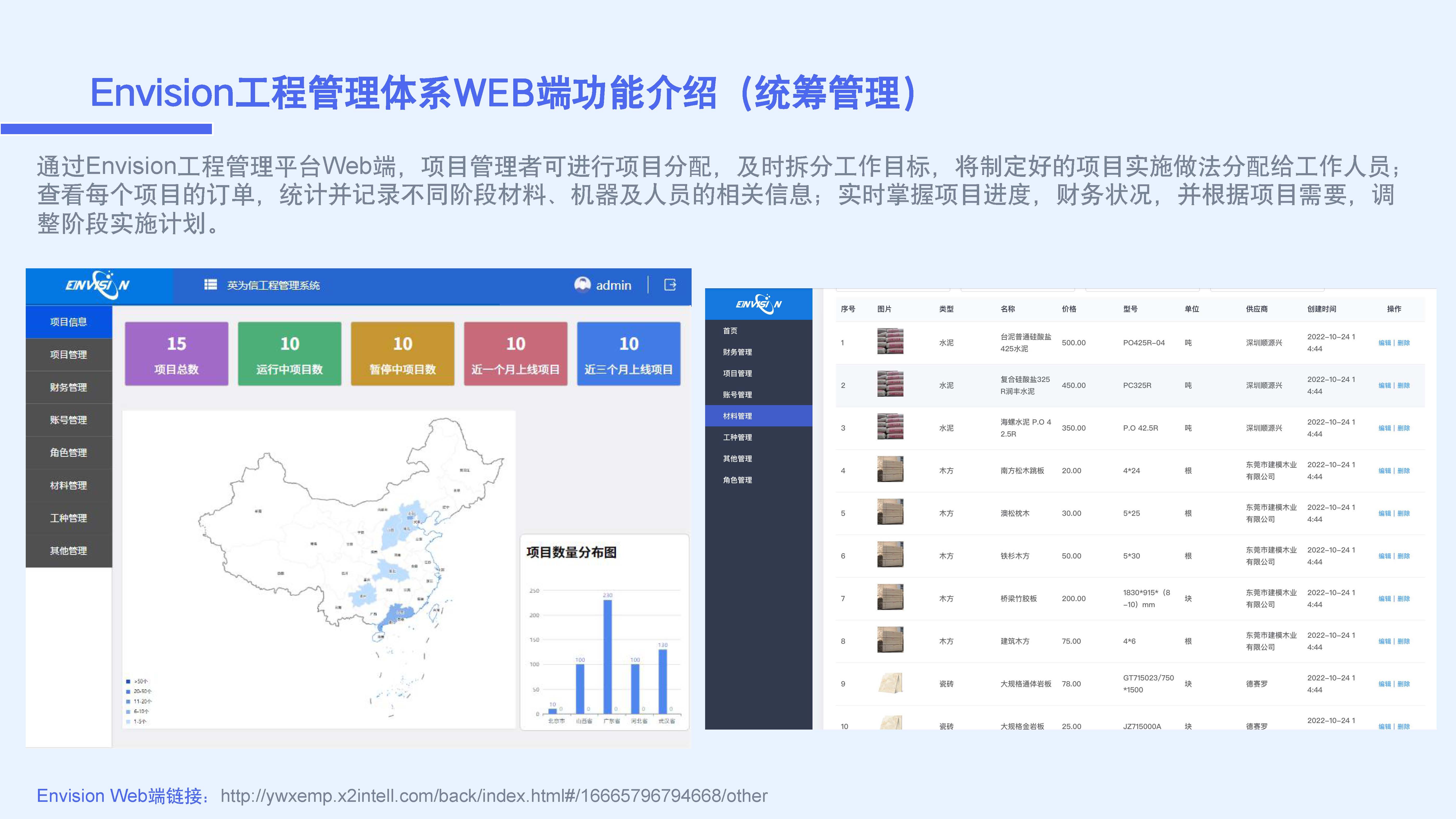Click 删除 for 桥梁竹胶板 row
1456x819 pixels.
pyautogui.click(x=1403, y=599)
